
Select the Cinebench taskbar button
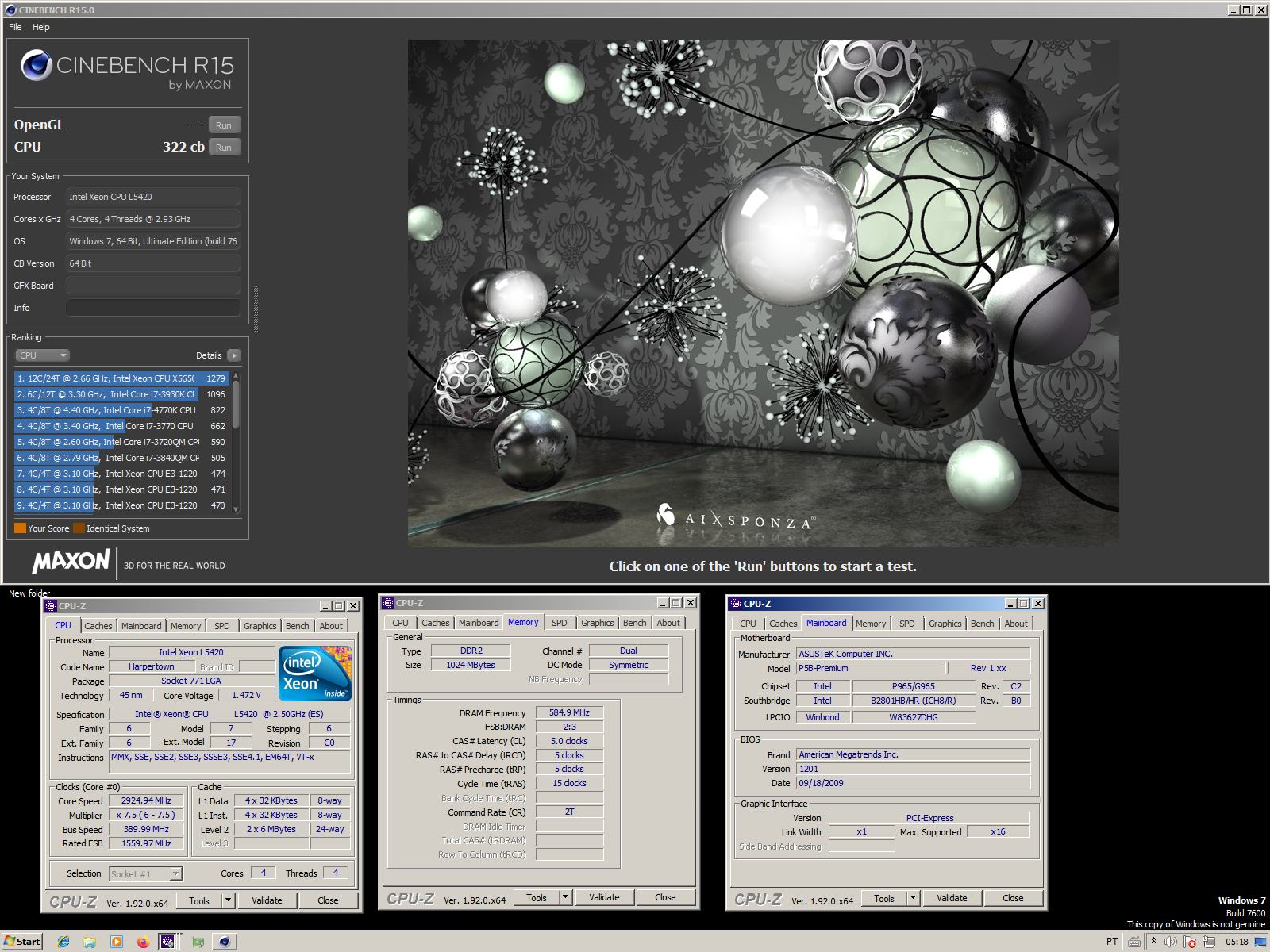click(225, 942)
